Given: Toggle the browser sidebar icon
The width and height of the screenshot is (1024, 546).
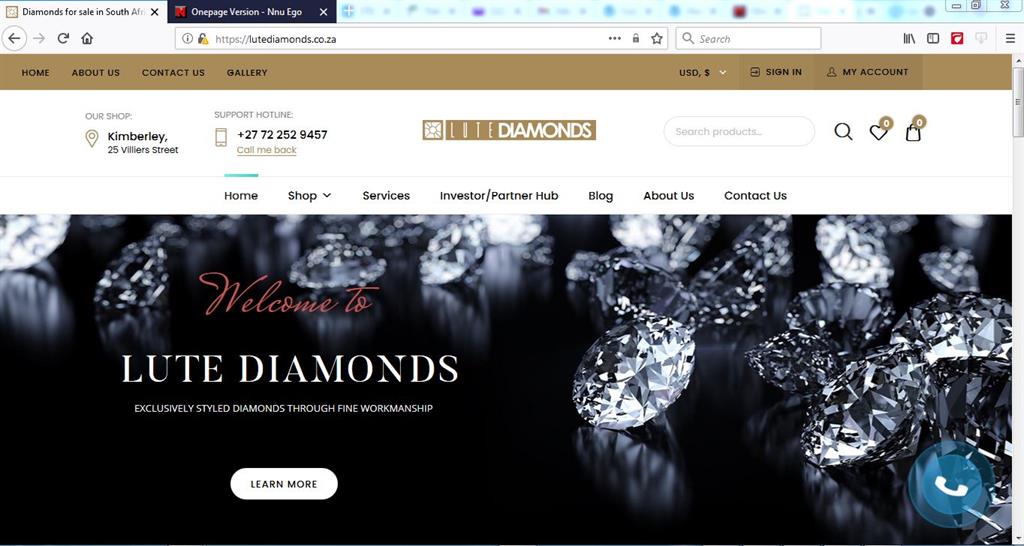Looking at the screenshot, I should pyautogui.click(x=933, y=39).
